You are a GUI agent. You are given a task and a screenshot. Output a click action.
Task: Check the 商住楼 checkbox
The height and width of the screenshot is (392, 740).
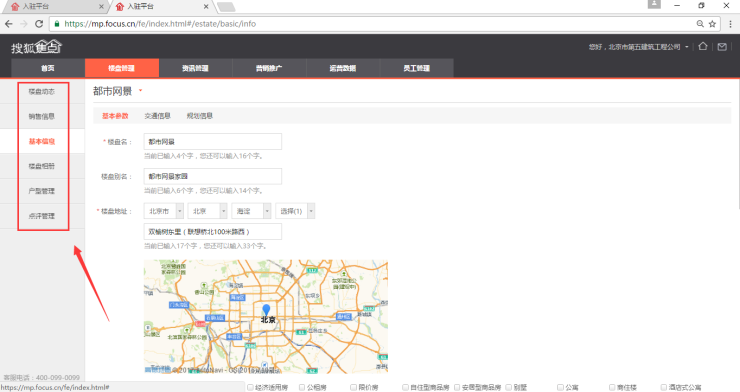click(x=612, y=387)
